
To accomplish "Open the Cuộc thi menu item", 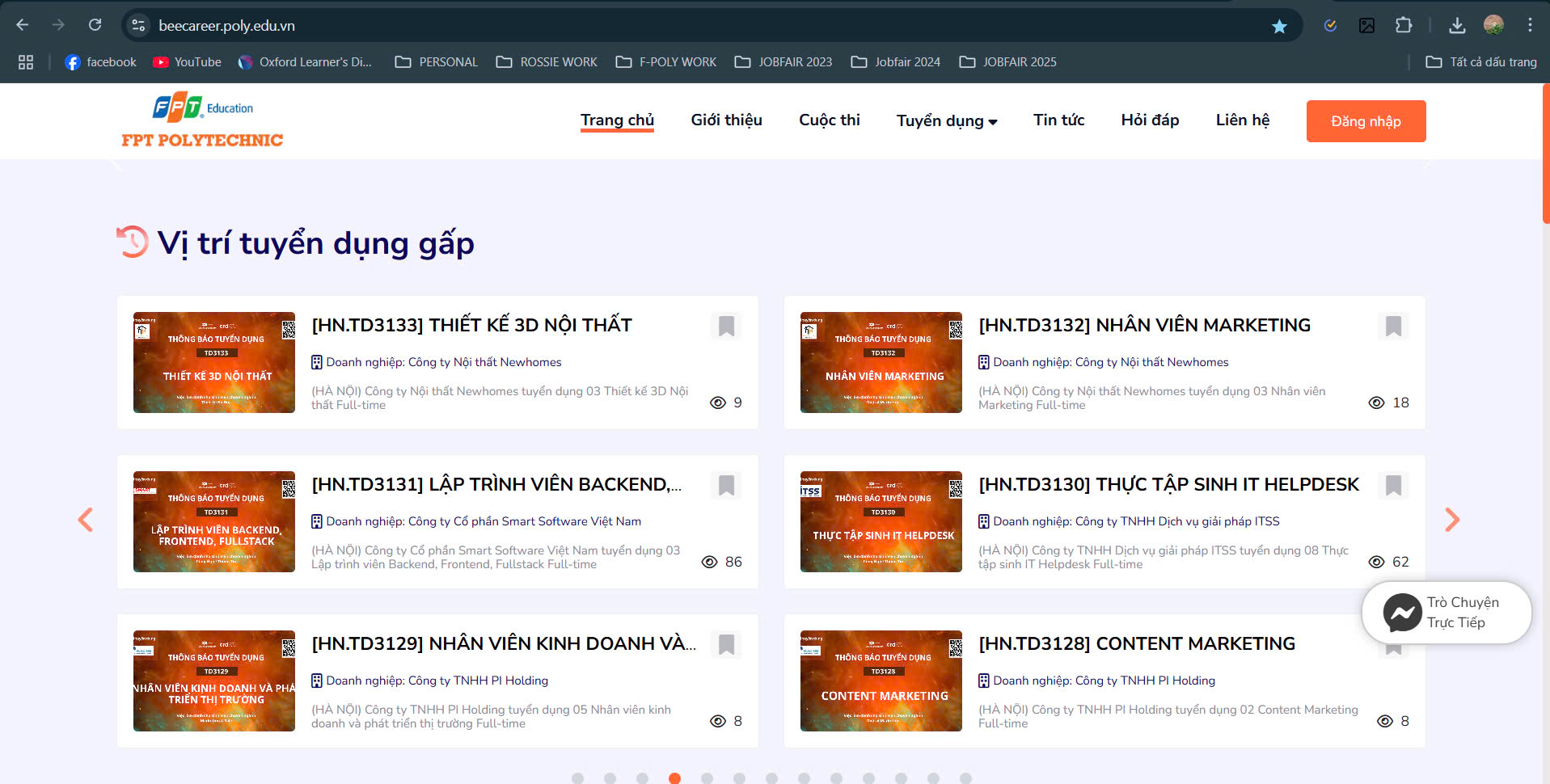I will pyautogui.click(x=829, y=120).
